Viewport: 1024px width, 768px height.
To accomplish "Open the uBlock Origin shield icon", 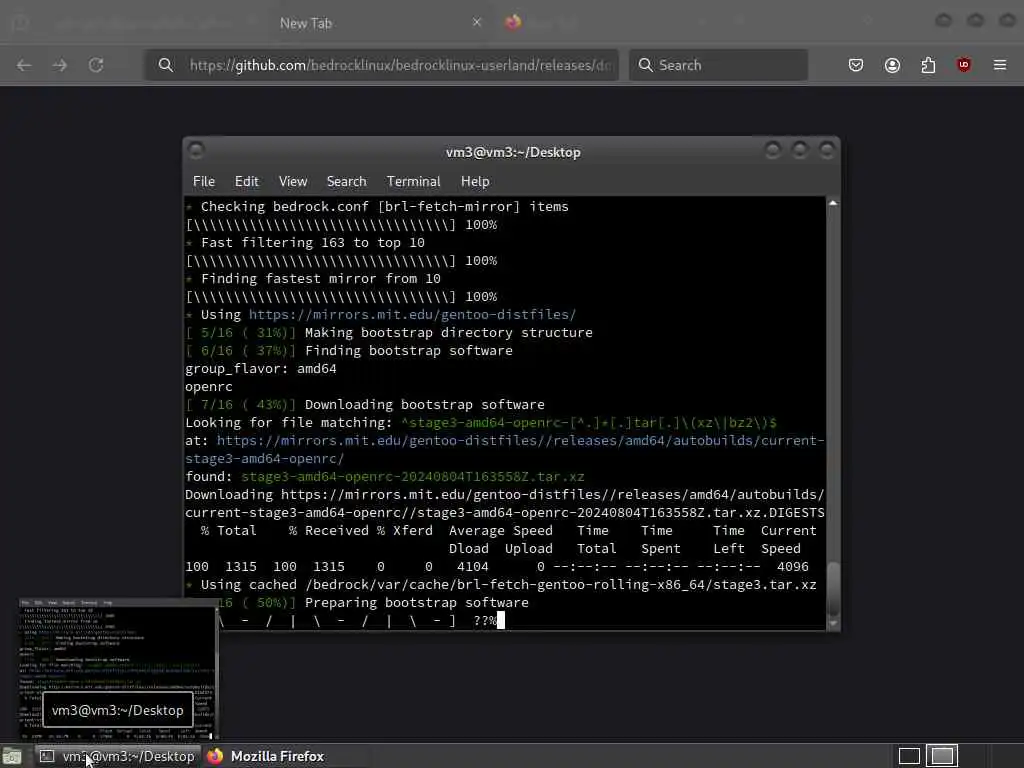I will (x=964, y=65).
